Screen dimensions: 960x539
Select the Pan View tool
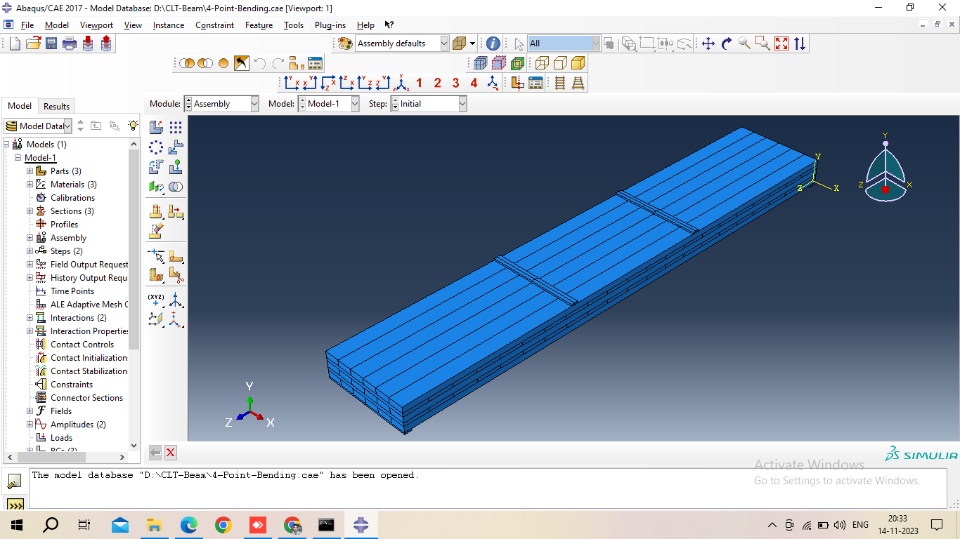click(708, 43)
